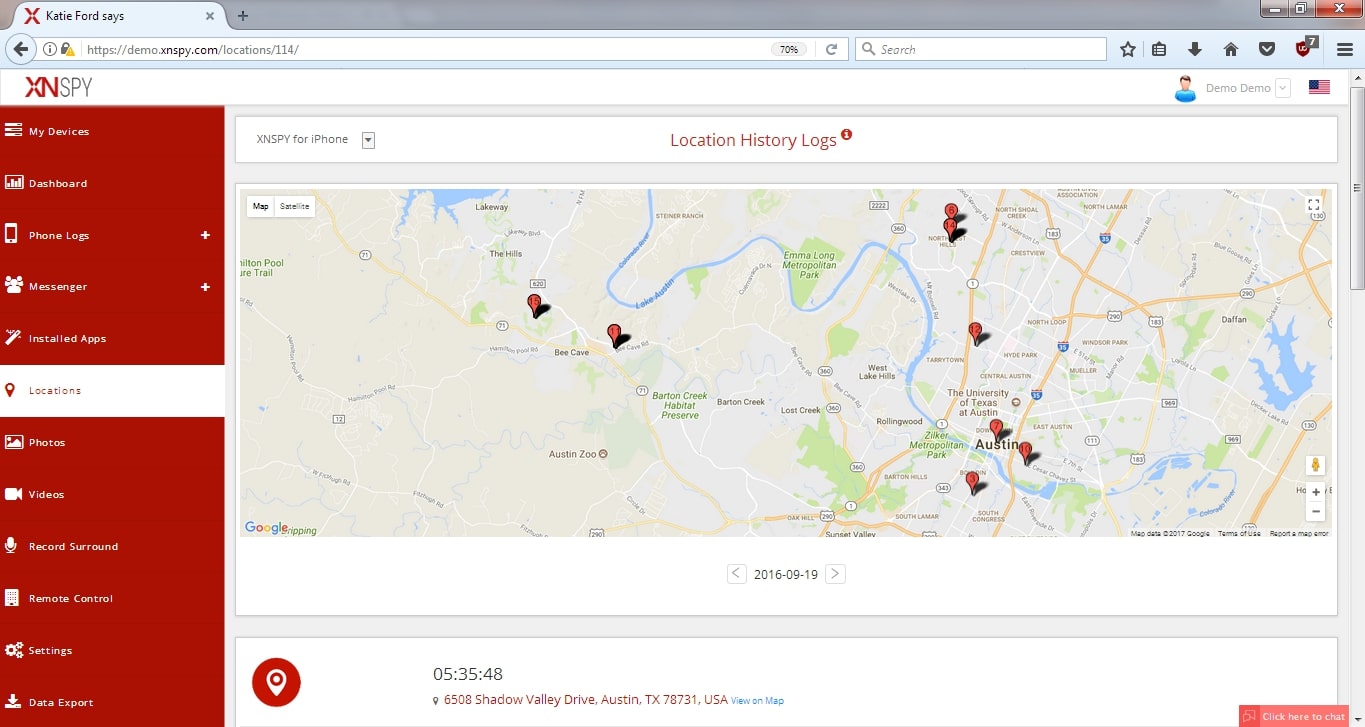Click the map marker above Tarrytown

(975, 333)
